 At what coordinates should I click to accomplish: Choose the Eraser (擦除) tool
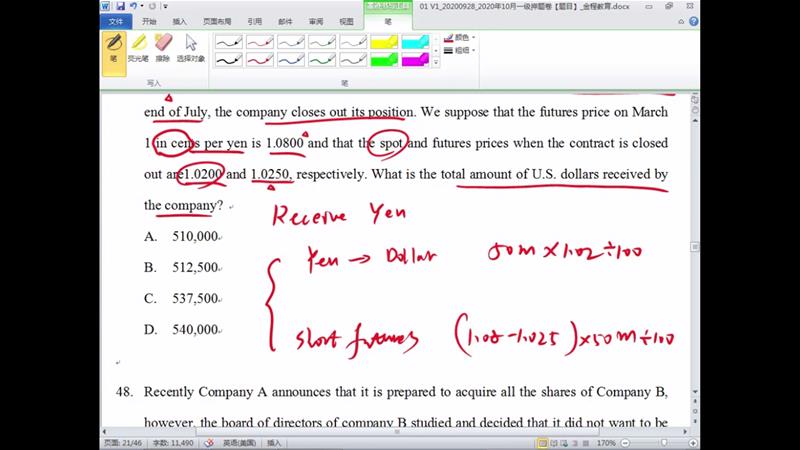(164, 48)
